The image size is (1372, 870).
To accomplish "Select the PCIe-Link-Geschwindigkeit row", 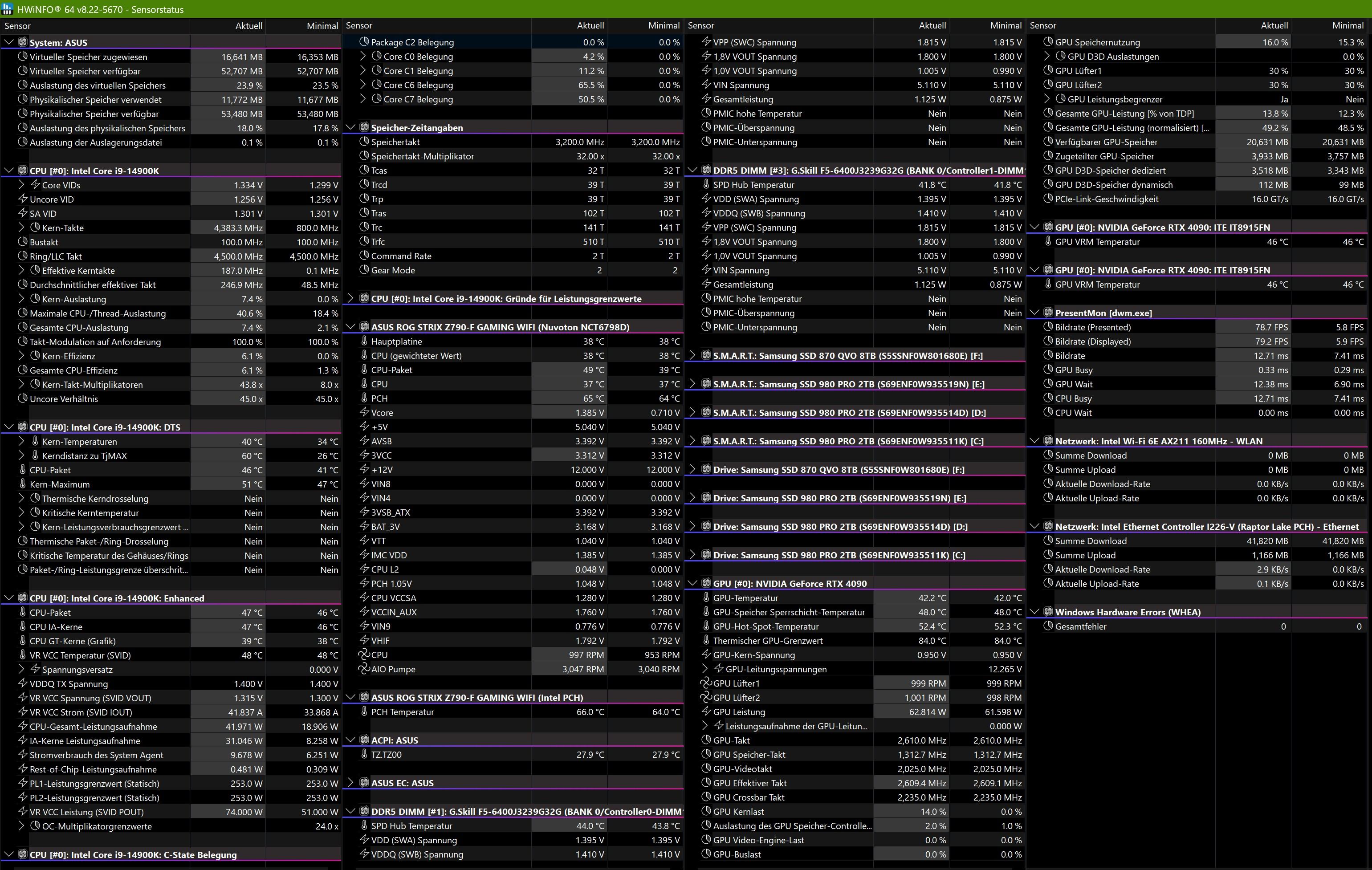I will [1197, 198].
